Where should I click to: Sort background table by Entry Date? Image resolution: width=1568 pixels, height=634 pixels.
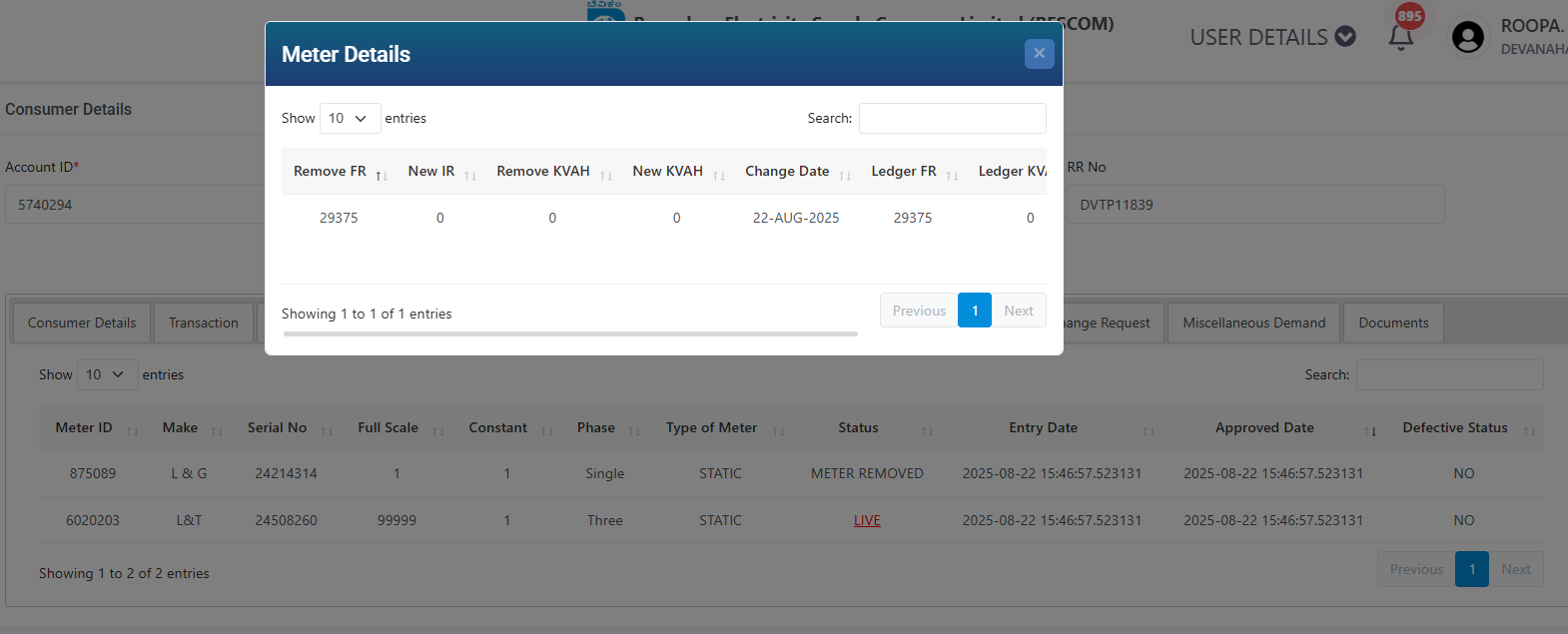[x=1052, y=427]
